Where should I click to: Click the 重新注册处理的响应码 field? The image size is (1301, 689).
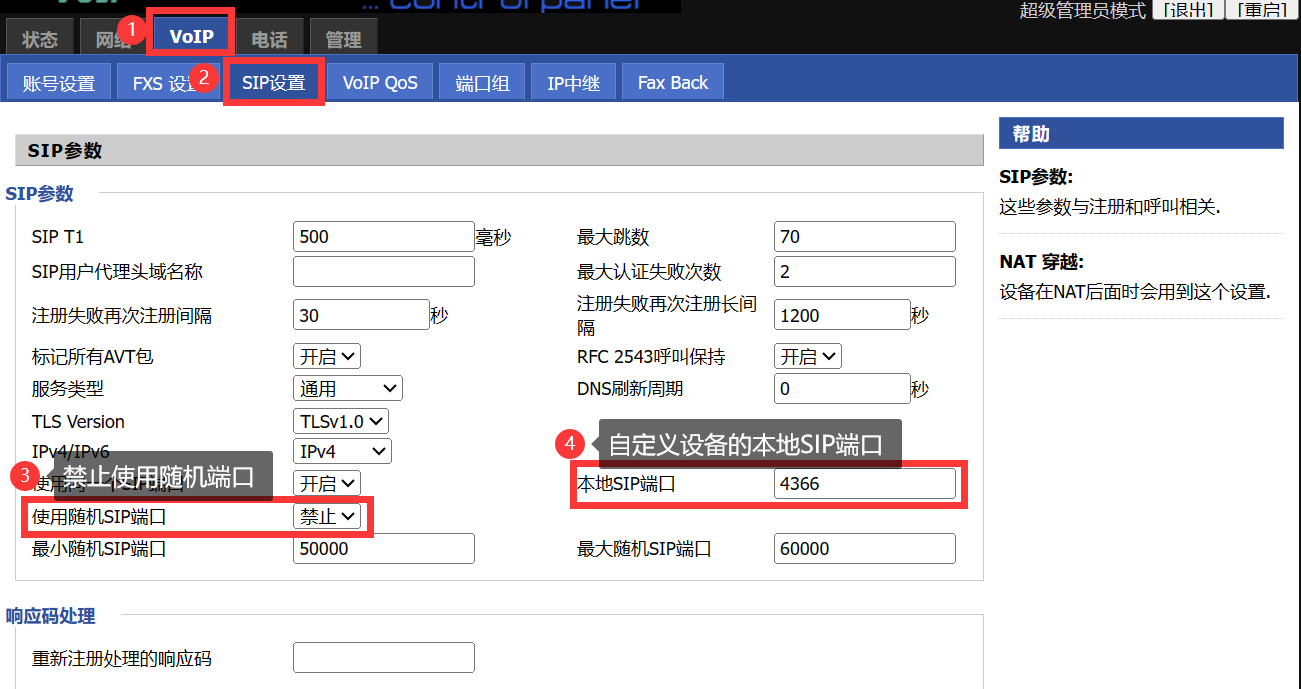coord(383,658)
